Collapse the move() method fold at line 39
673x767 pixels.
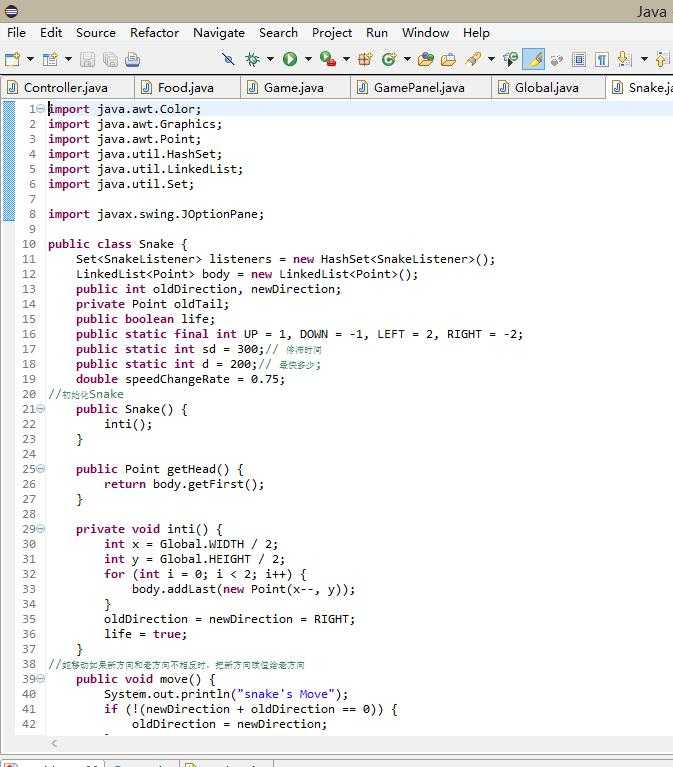click(x=41, y=678)
